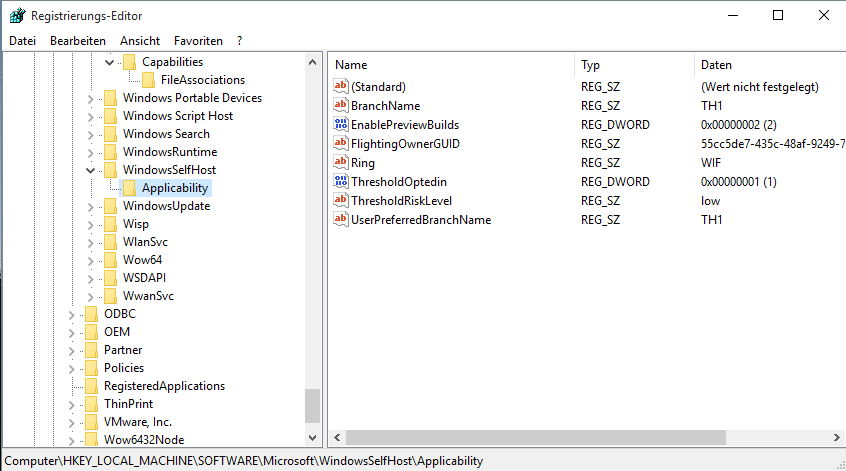The width and height of the screenshot is (846, 471).
Task: Click the ThresholdOptedin DWORD icon
Action: click(341, 181)
